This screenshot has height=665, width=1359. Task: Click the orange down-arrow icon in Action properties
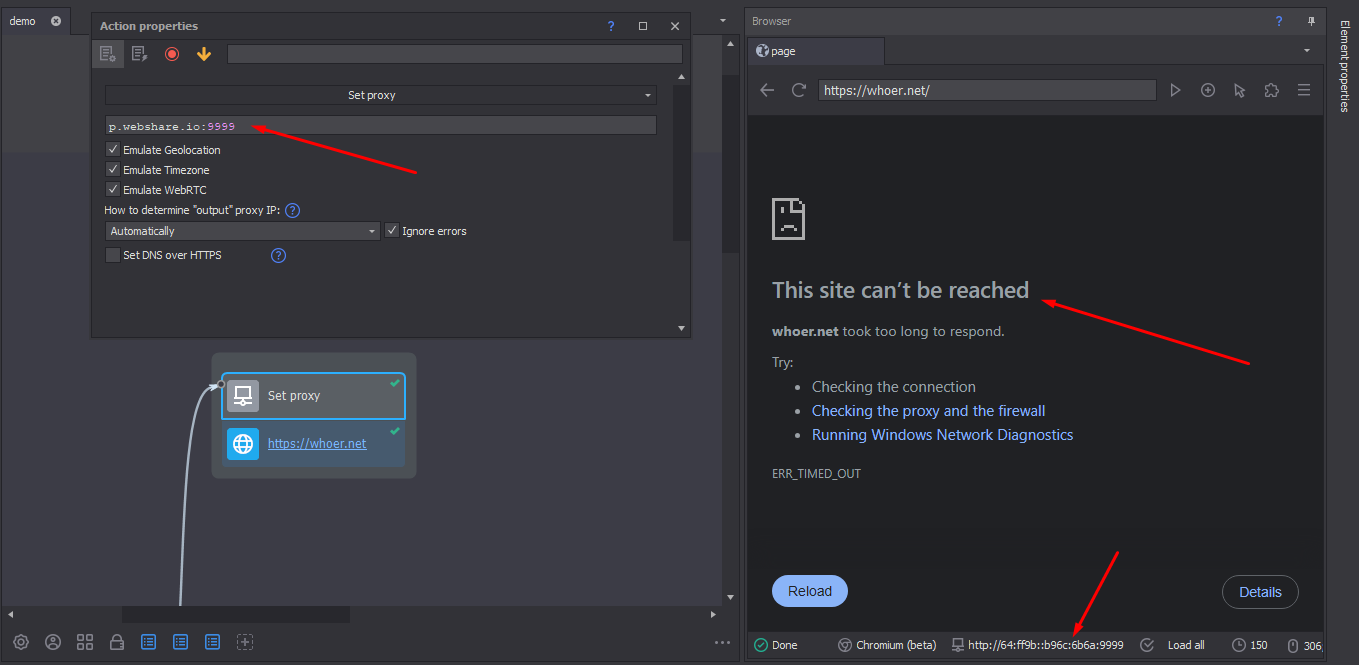204,54
